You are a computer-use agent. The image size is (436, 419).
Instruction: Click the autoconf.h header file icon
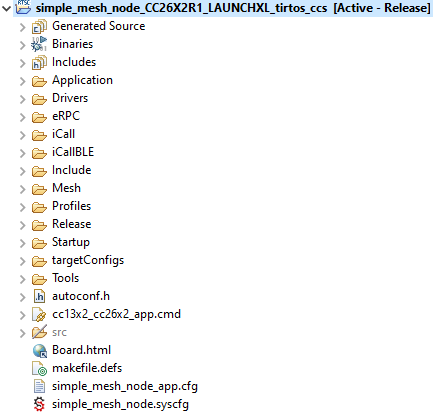pos(39,296)
